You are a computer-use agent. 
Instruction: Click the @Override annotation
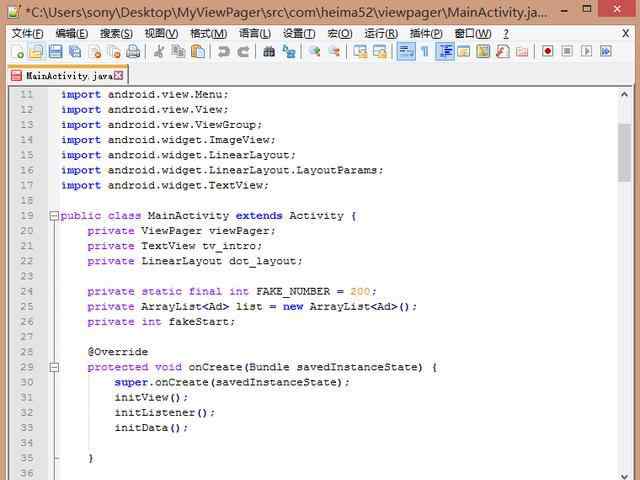coord(118,352)
